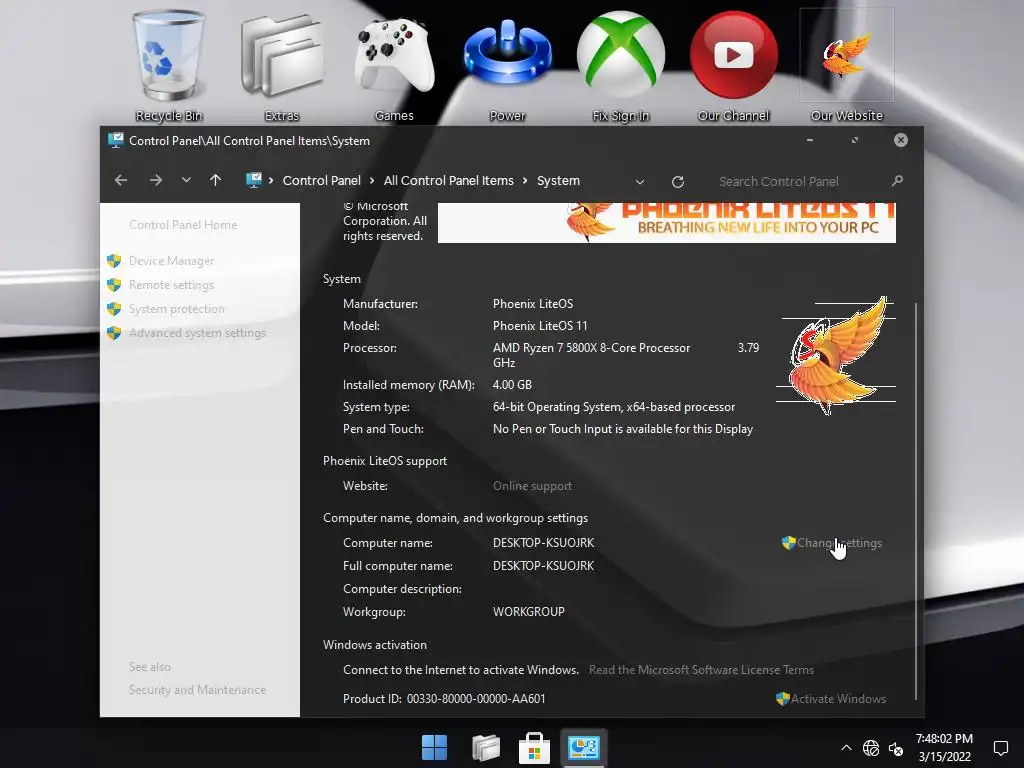Click the Phoenix LiteOS banner image

[666, 223]
